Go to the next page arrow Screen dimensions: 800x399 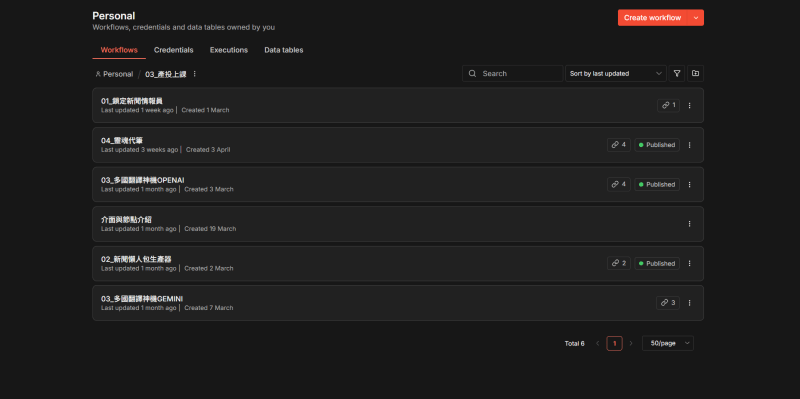click(631, 343)
